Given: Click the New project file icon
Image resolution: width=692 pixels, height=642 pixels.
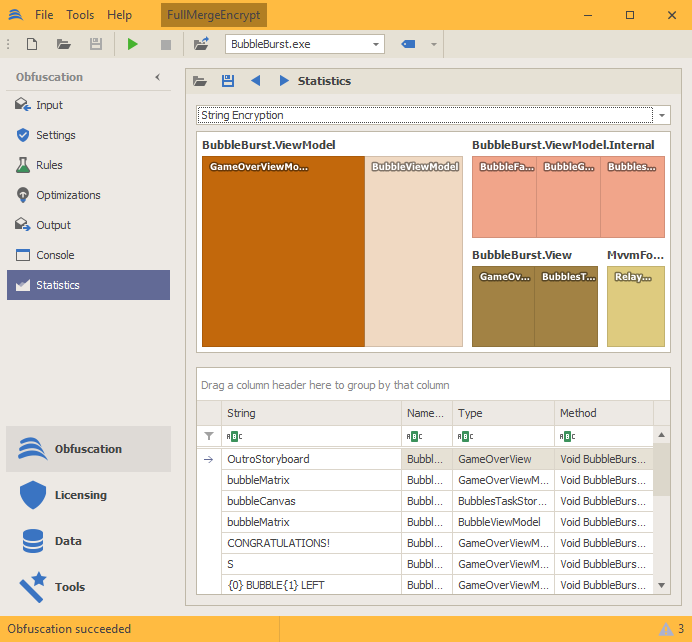Looking at the screenshot, I should pos(32,44).
